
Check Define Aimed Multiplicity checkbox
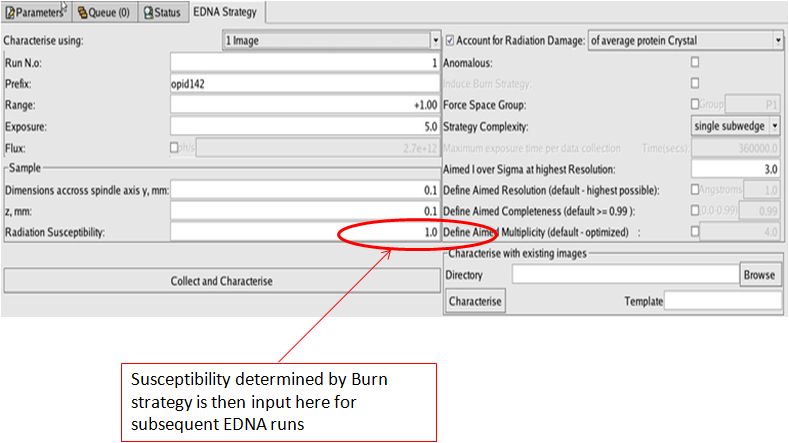point(695,232)
